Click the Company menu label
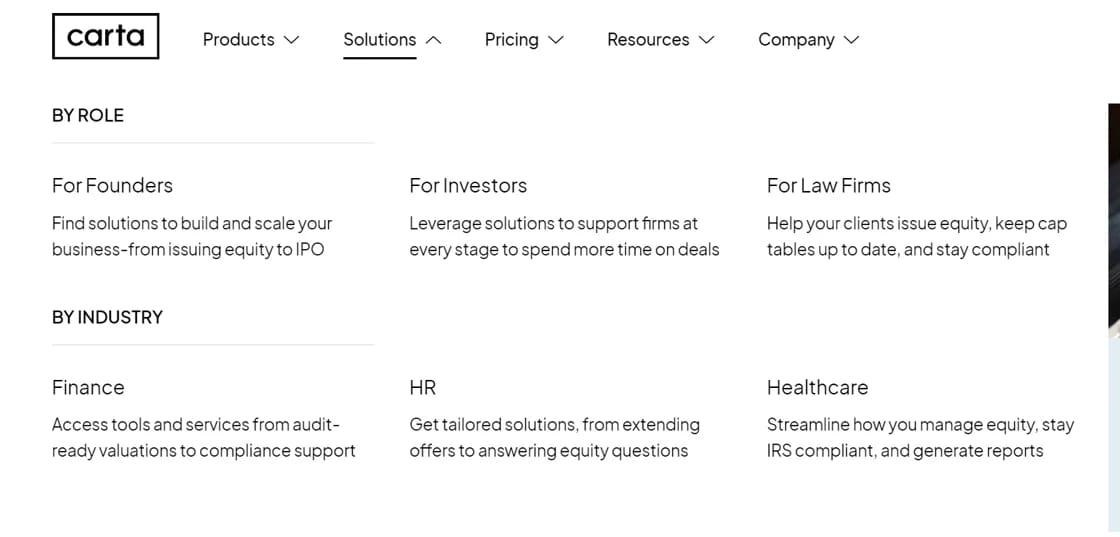The image size is (1120, 537). 796,40
